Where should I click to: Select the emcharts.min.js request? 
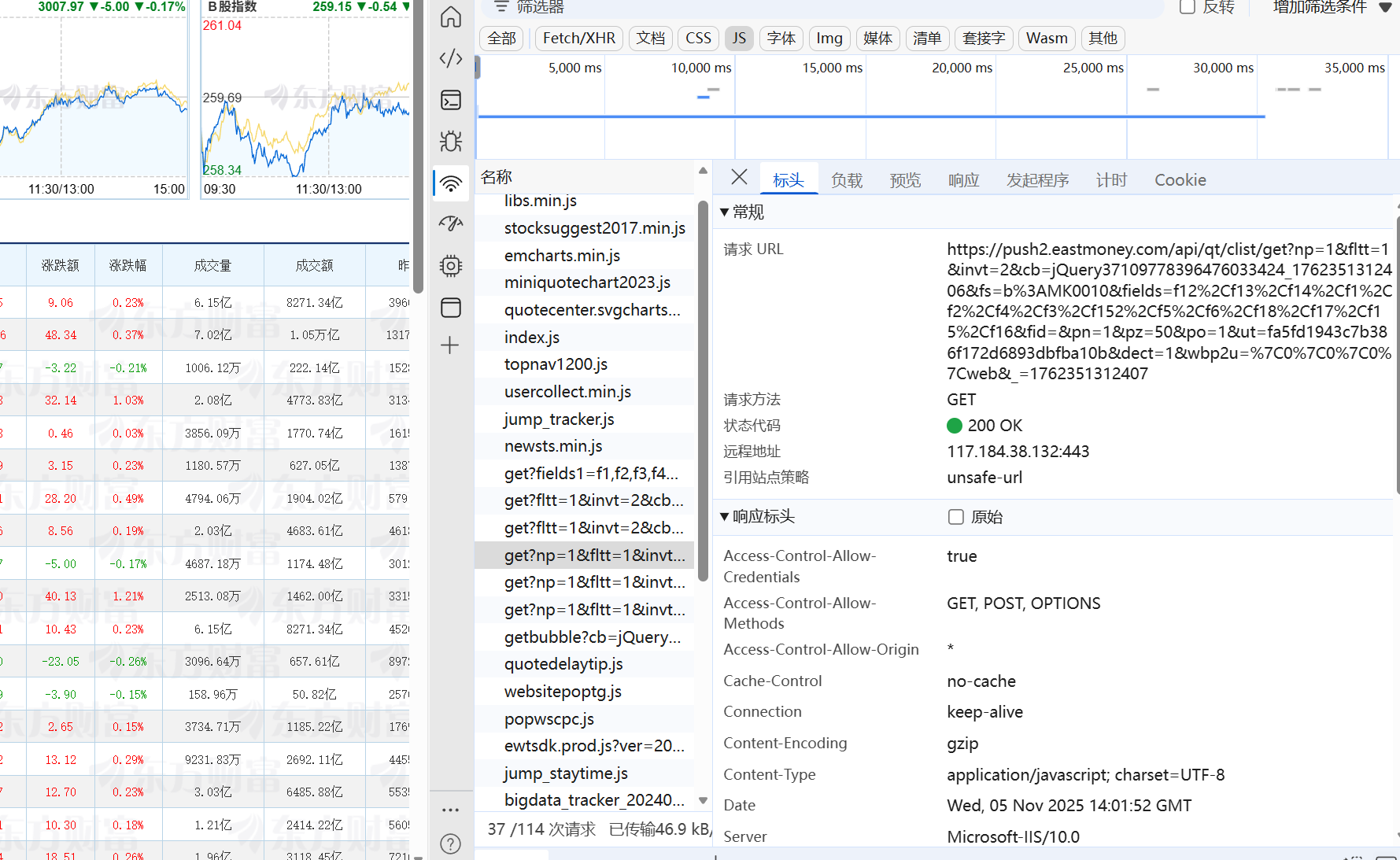[x=585, y=256]
